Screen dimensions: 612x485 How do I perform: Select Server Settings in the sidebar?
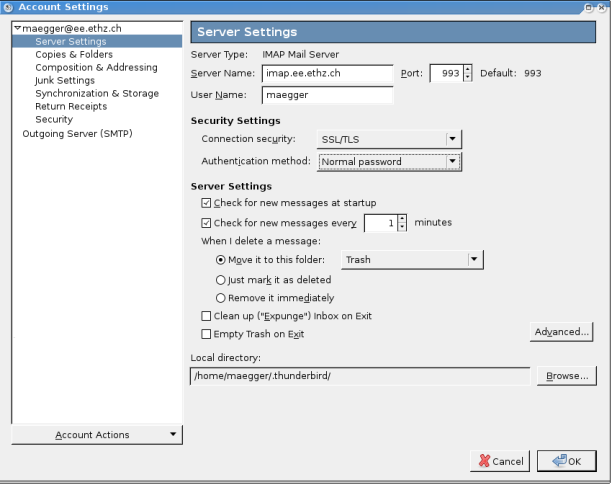click(x=71, y=41)
